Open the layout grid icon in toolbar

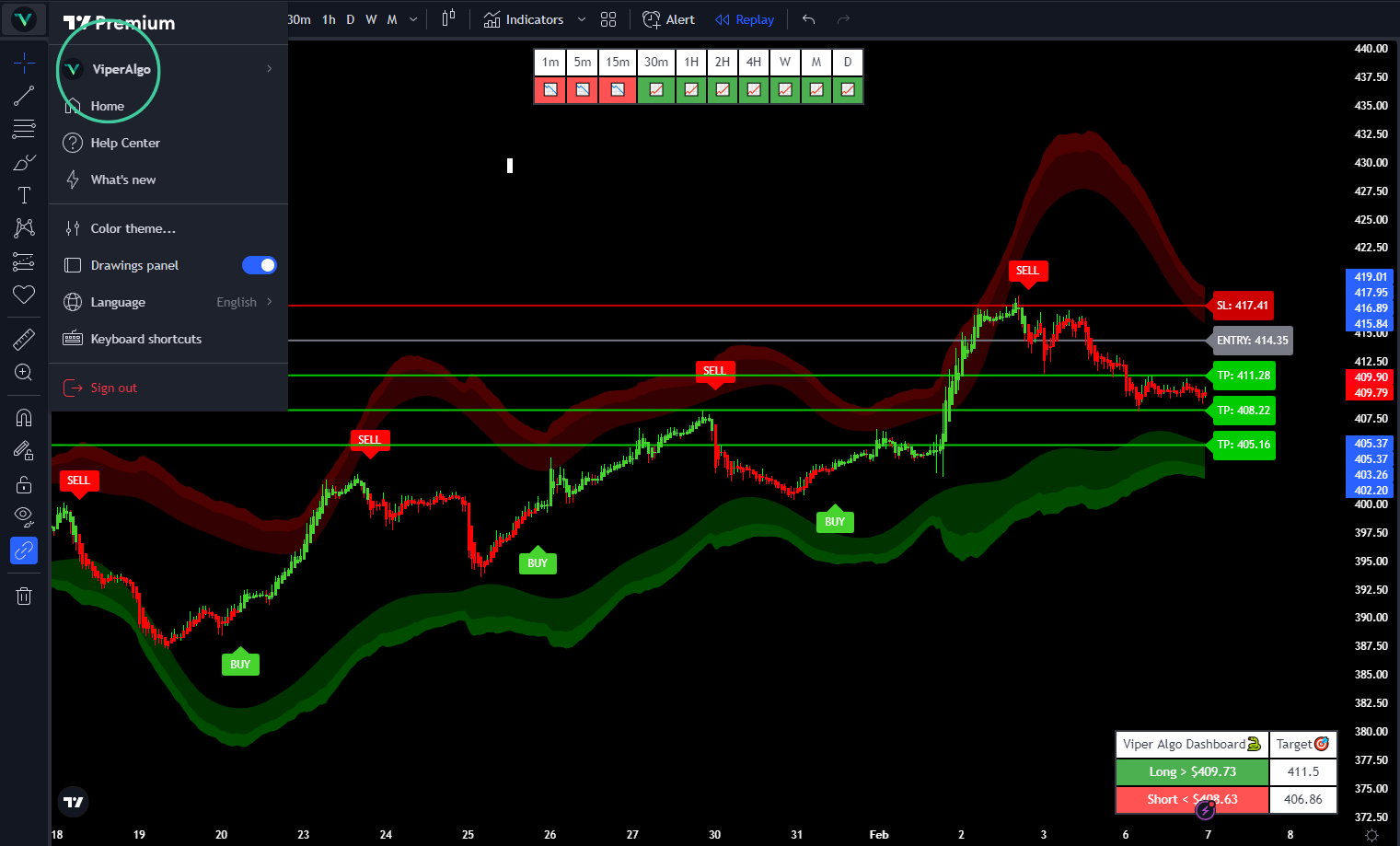click(x=608, y=19)
